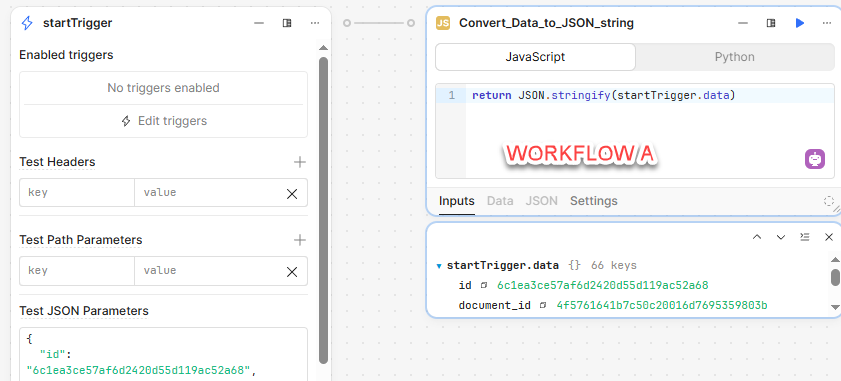Switch code language to JavaScript

click(535, 57)
